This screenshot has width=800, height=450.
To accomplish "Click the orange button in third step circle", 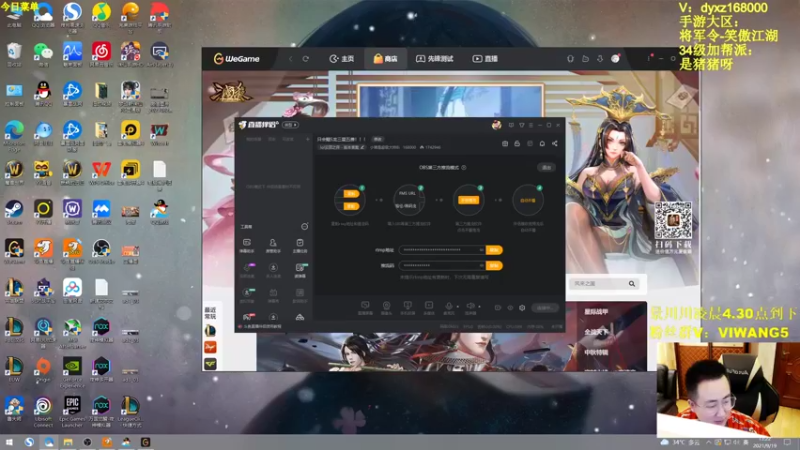I will click(468, 200).
